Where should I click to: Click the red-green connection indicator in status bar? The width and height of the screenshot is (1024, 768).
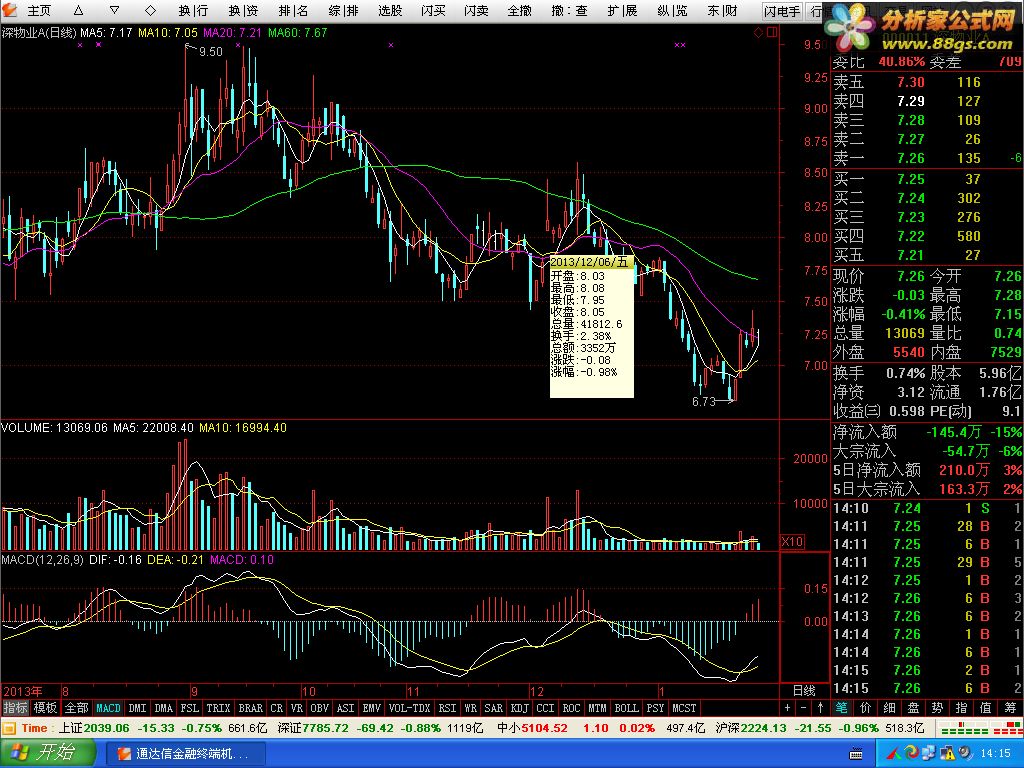pyautogui.click(x=980, y=728)
